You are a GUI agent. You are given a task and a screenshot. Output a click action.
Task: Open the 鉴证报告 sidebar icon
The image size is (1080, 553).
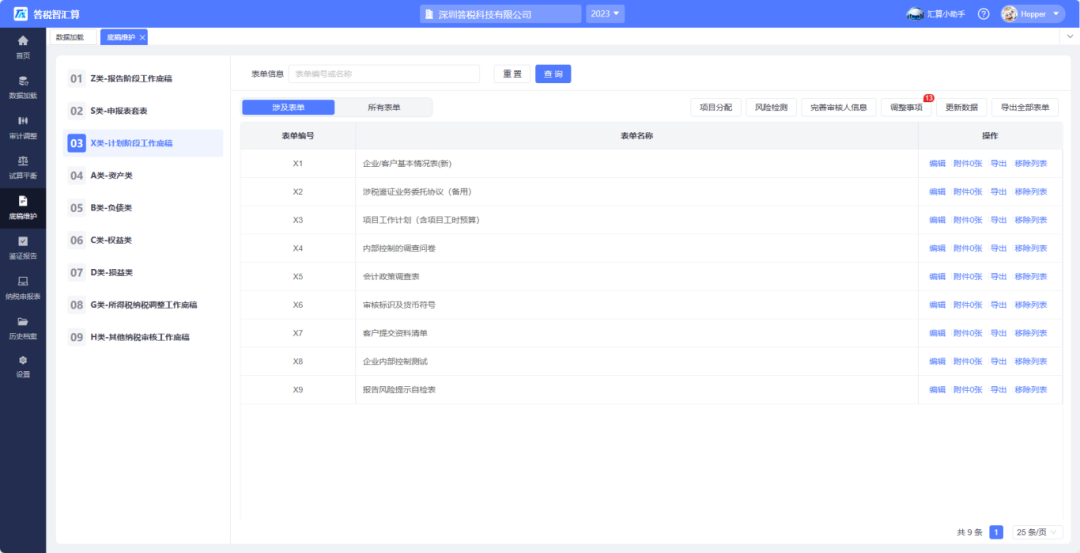click(x=23, y=241)
